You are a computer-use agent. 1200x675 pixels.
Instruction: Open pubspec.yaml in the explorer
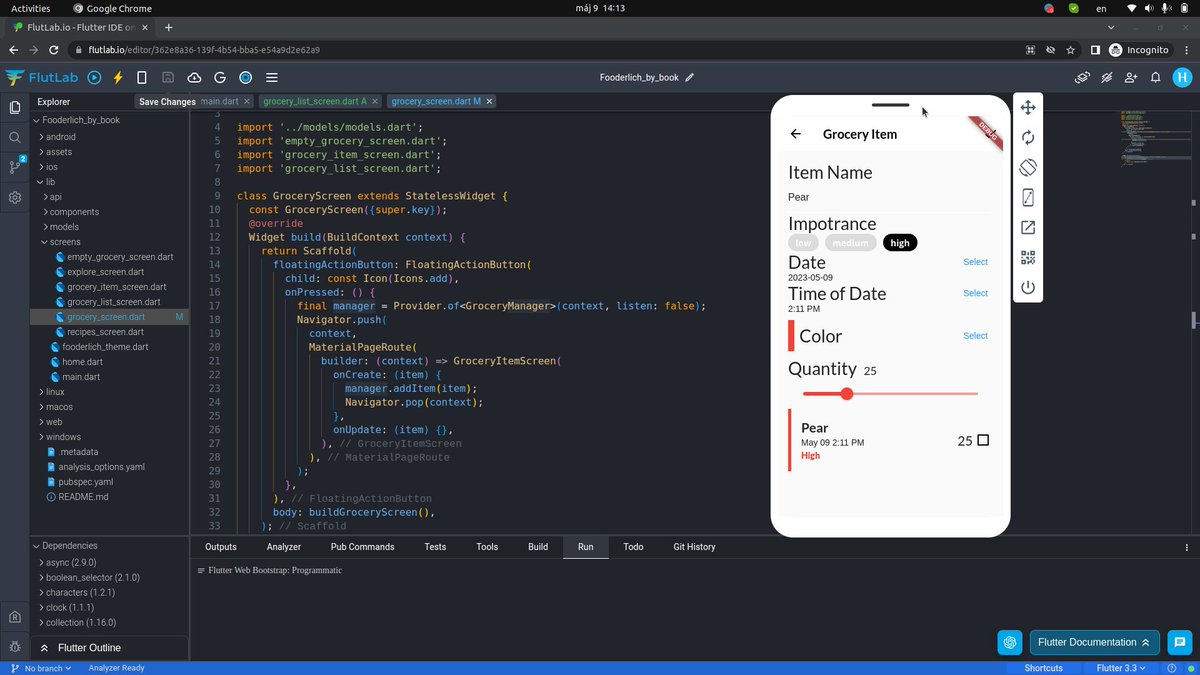coord(85,482)
